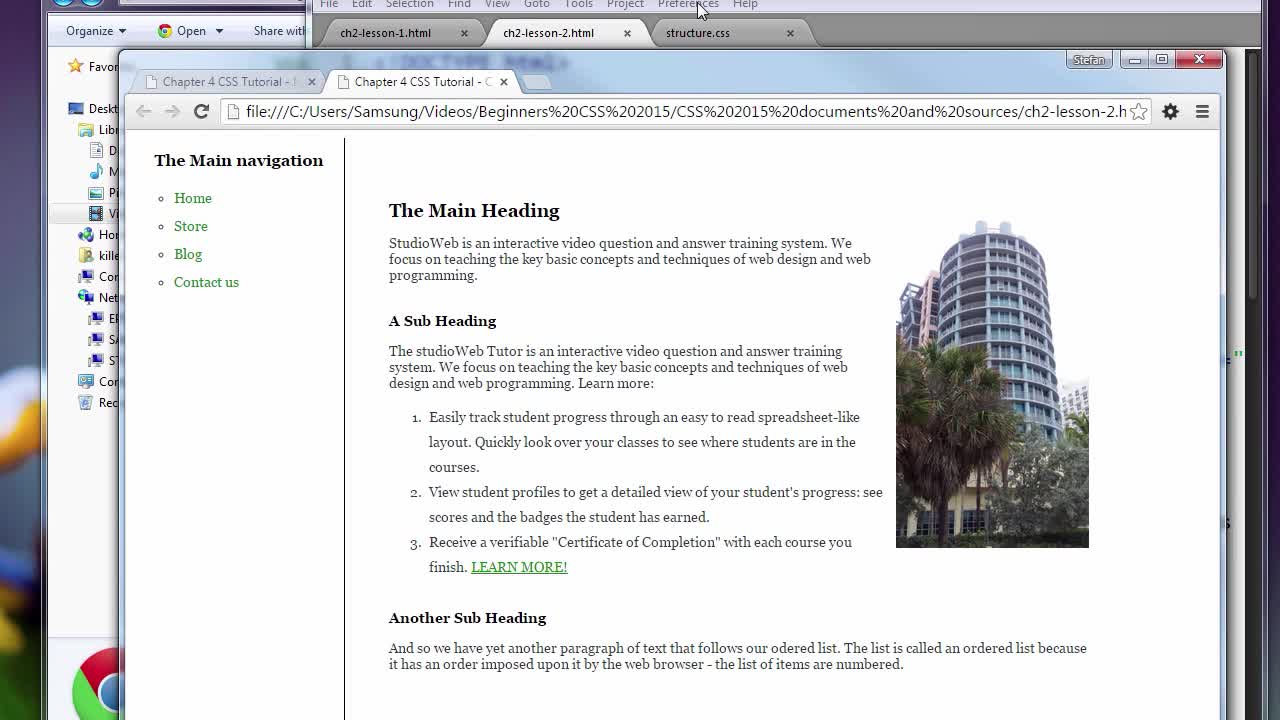
Task: Open the Organize dropdown in Explorer
Action: [x=96, y=31]
